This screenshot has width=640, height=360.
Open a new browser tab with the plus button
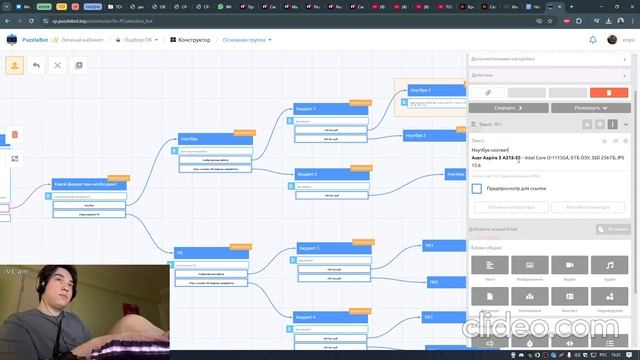click(x=571, y=7)
